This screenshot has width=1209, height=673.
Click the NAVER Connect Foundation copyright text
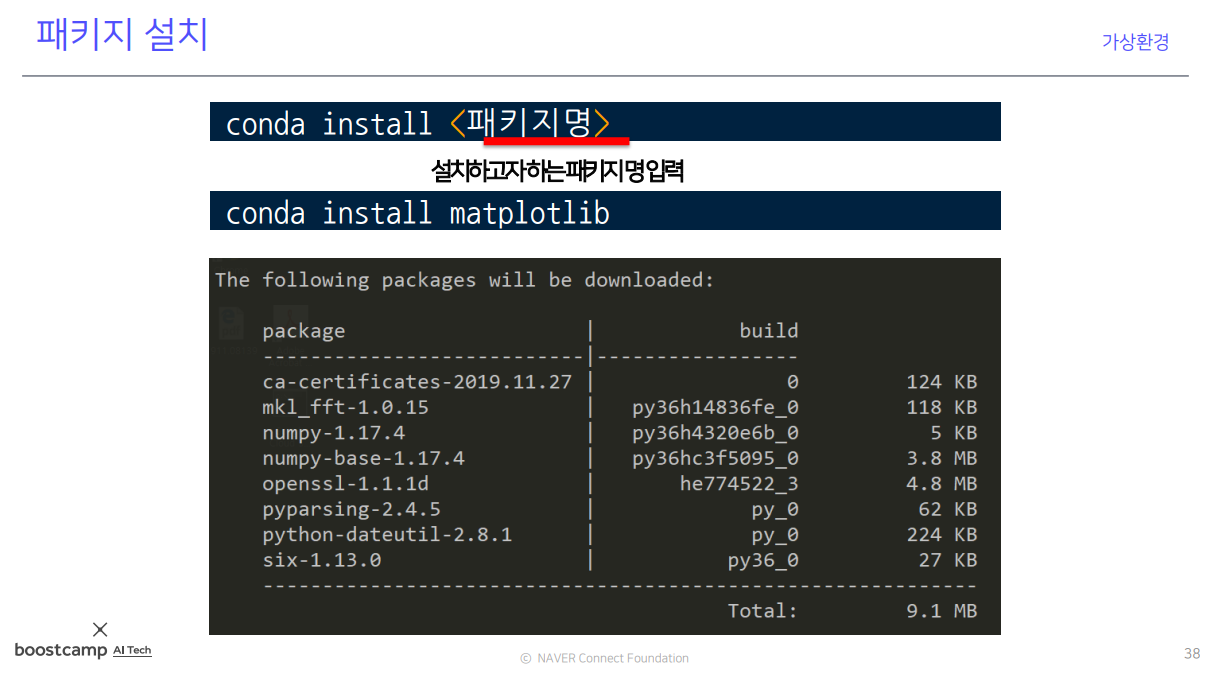[x=605, y=658]
